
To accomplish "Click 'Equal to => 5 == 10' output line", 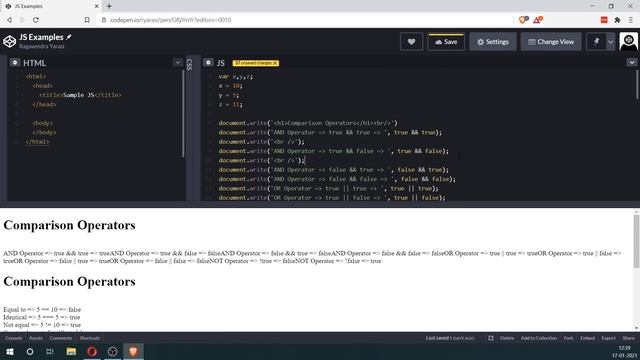I will pyautogui.click(x=42, y=309).
